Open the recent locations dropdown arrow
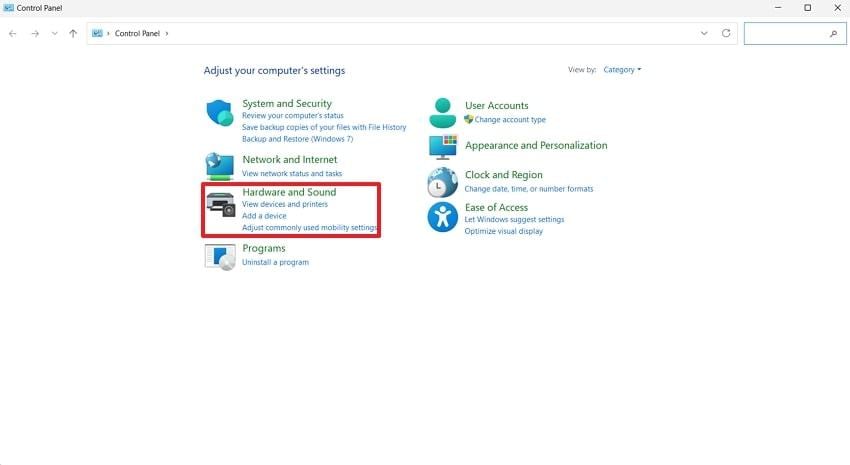The height and width of the screenshot is (465, 850). 54,34
